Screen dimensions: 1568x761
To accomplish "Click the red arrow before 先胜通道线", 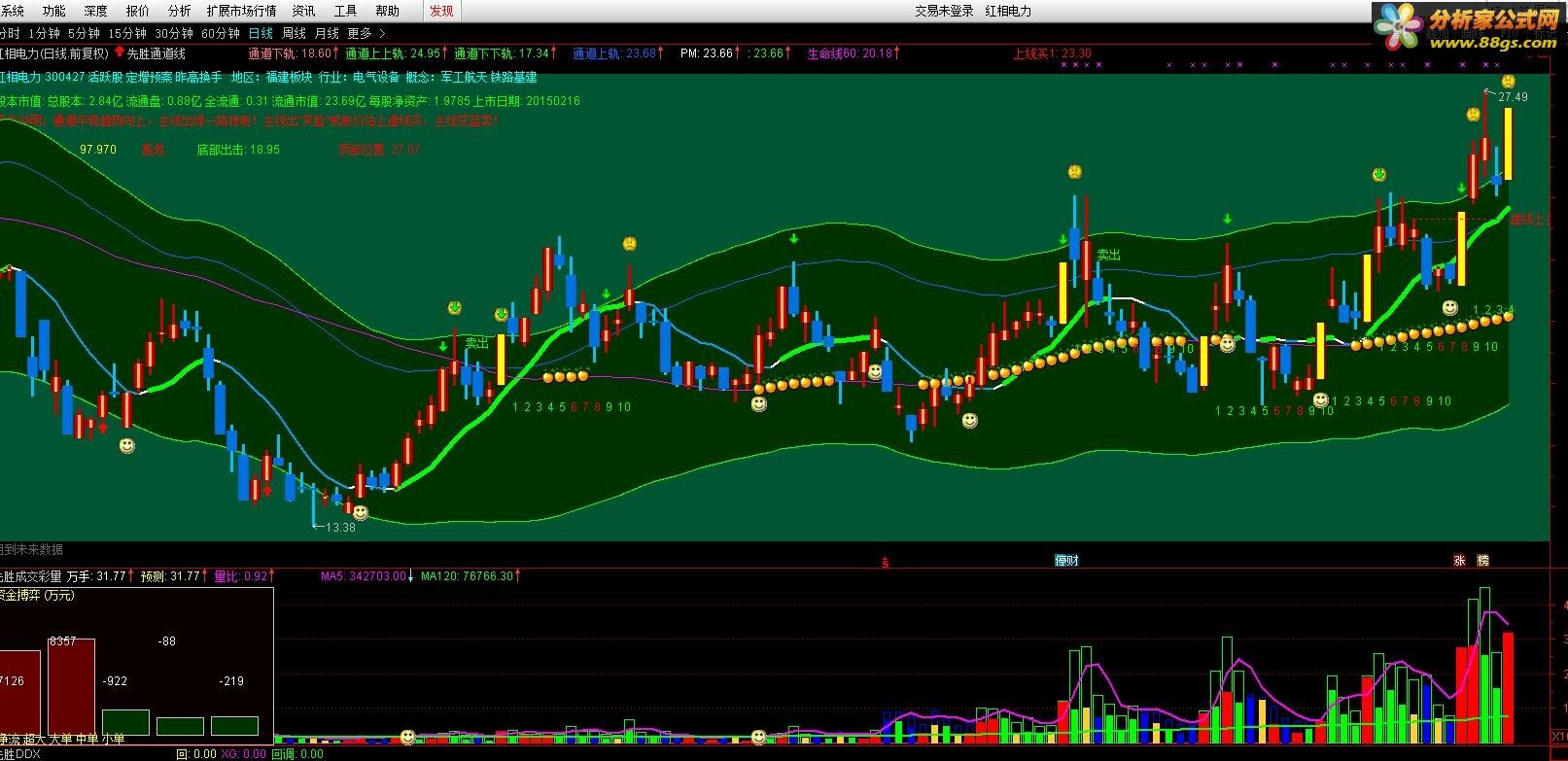I will [x=120, y=52].
